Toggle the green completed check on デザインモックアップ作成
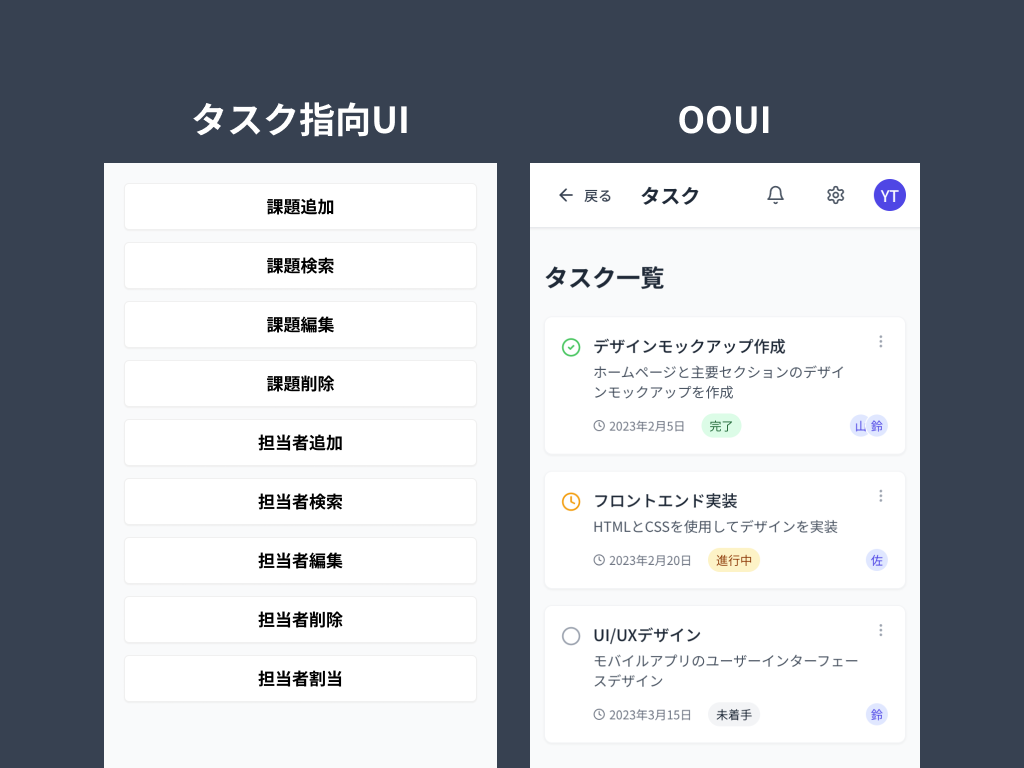Viewport: 1024px width, 768px height. click(x=571, y=347)
